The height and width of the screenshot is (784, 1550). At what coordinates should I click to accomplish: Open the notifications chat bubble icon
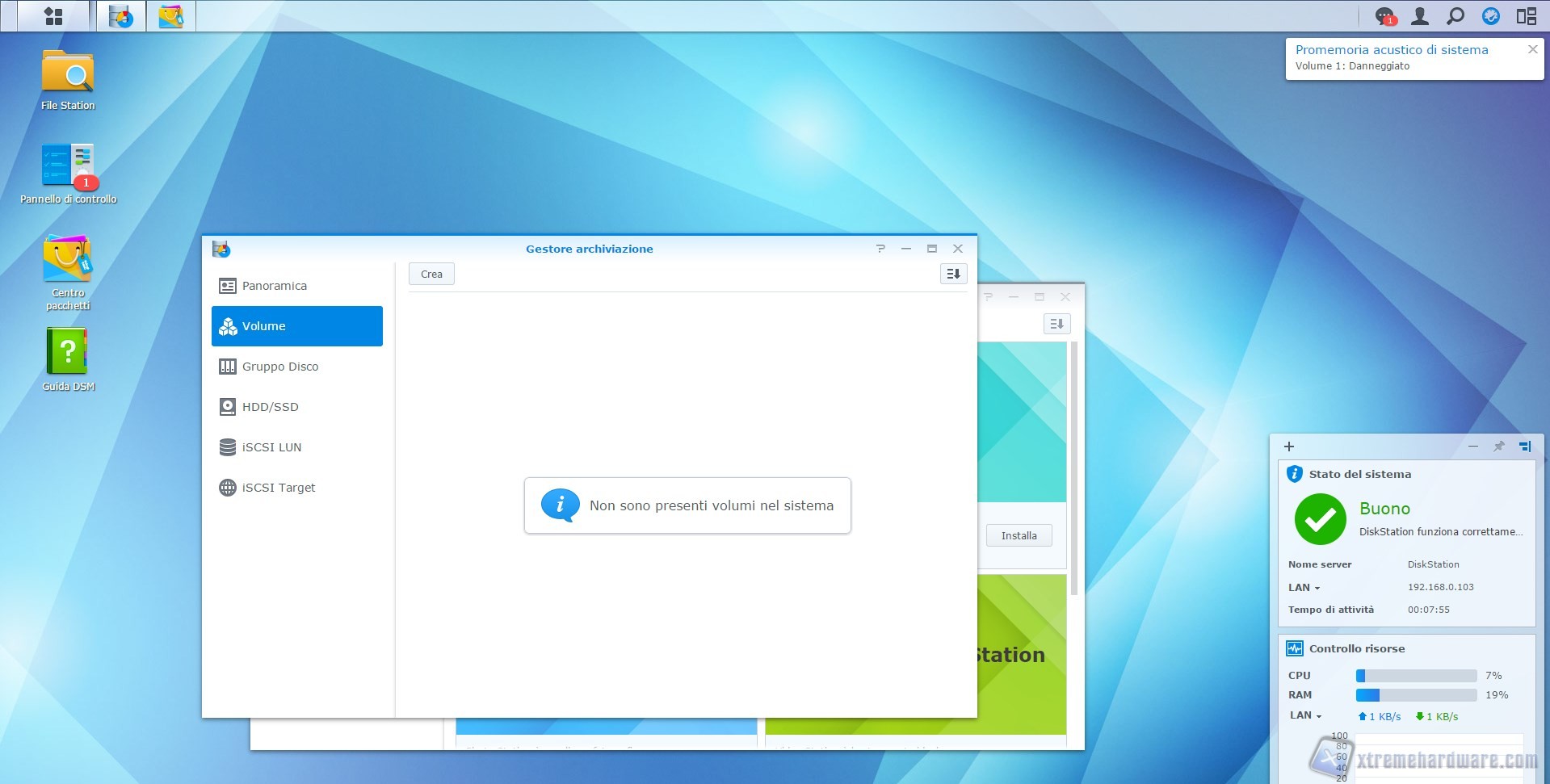(1384, 16)
